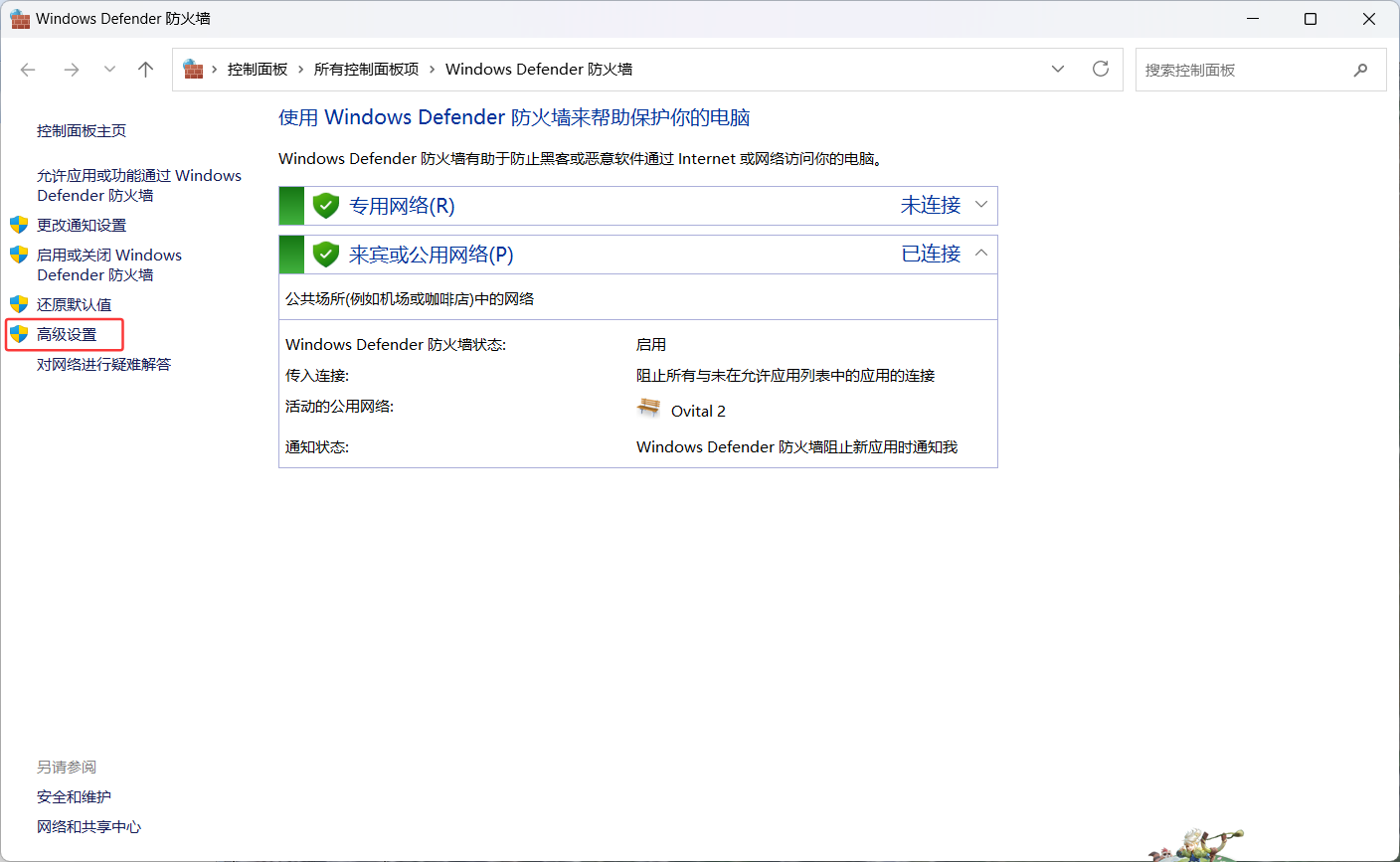Click the shield icon next to 还原默认值
The height and width of the screenshot is (862, 1400).
[20, 304]
